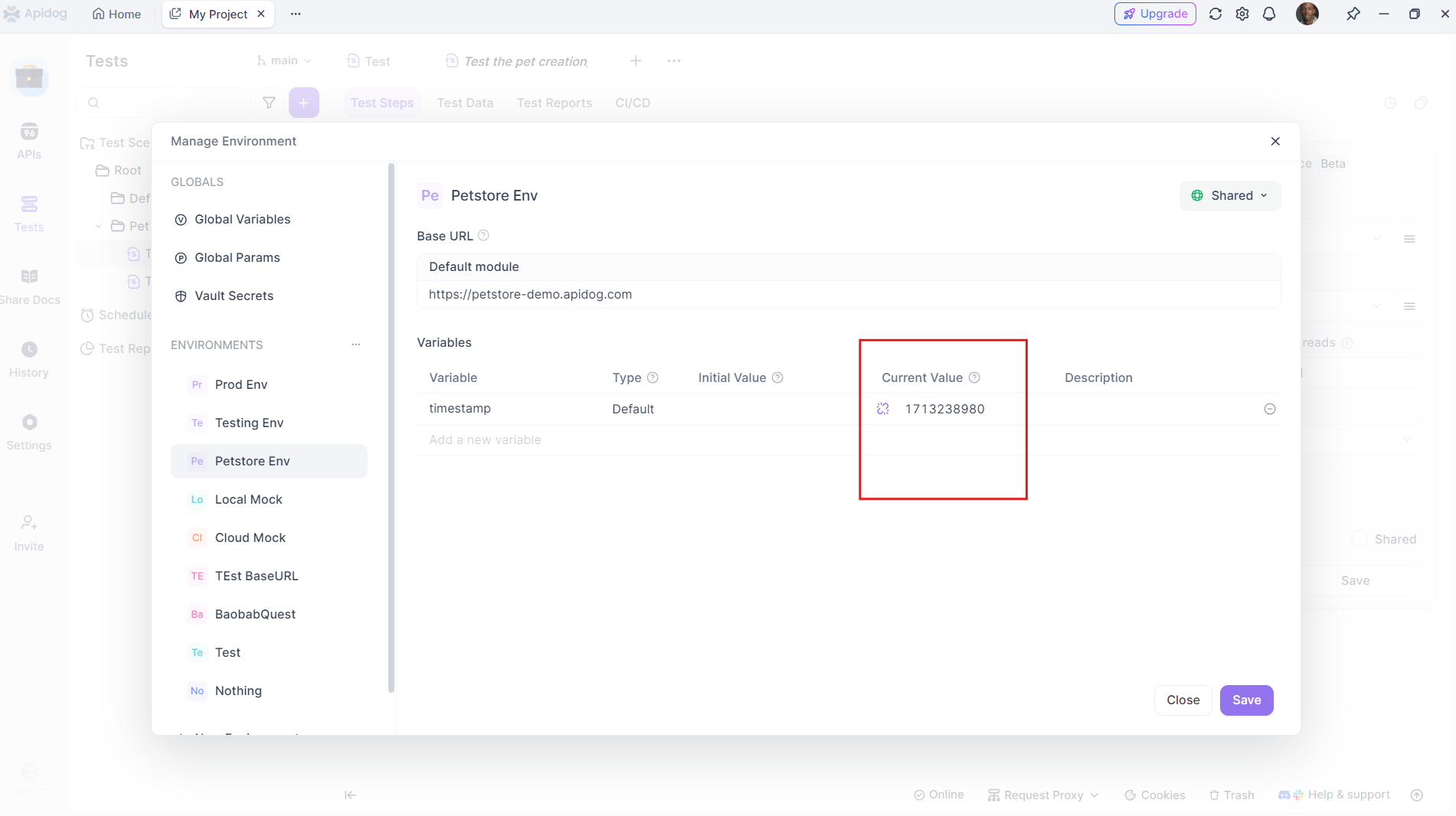
Task: Select the Petstore Env environment
Action: point(269,461)
